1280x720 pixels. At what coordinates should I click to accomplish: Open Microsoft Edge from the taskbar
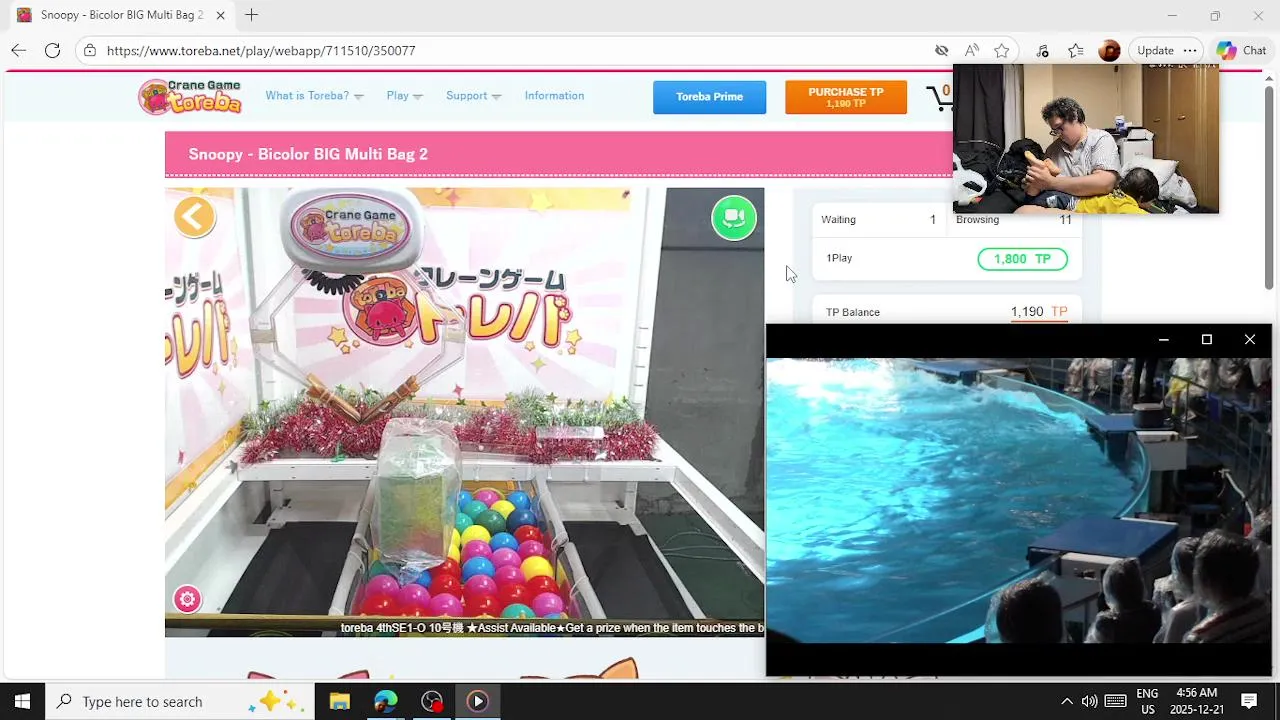(x=386, y=701)
